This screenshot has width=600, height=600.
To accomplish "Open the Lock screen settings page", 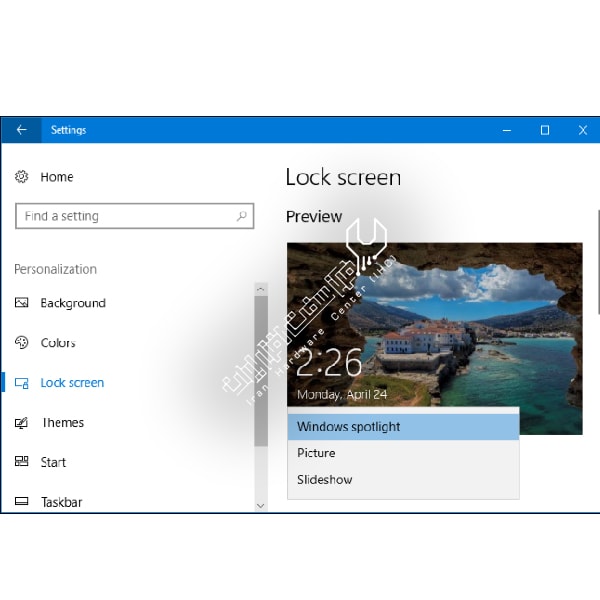I will point(72,383).
